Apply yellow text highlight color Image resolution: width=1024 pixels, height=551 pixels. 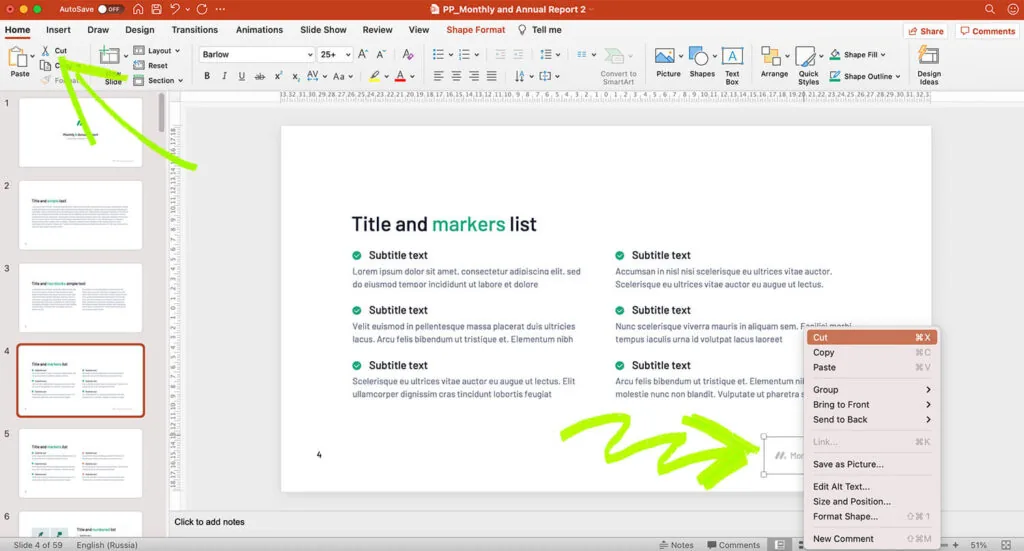coord(374,76)
